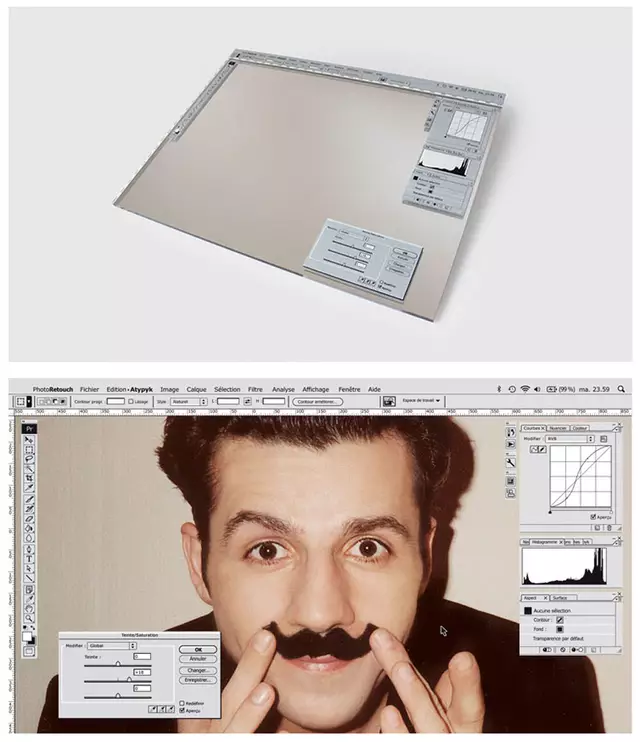
Task: Select the Zoom magnifier tool
Action: 29,618
